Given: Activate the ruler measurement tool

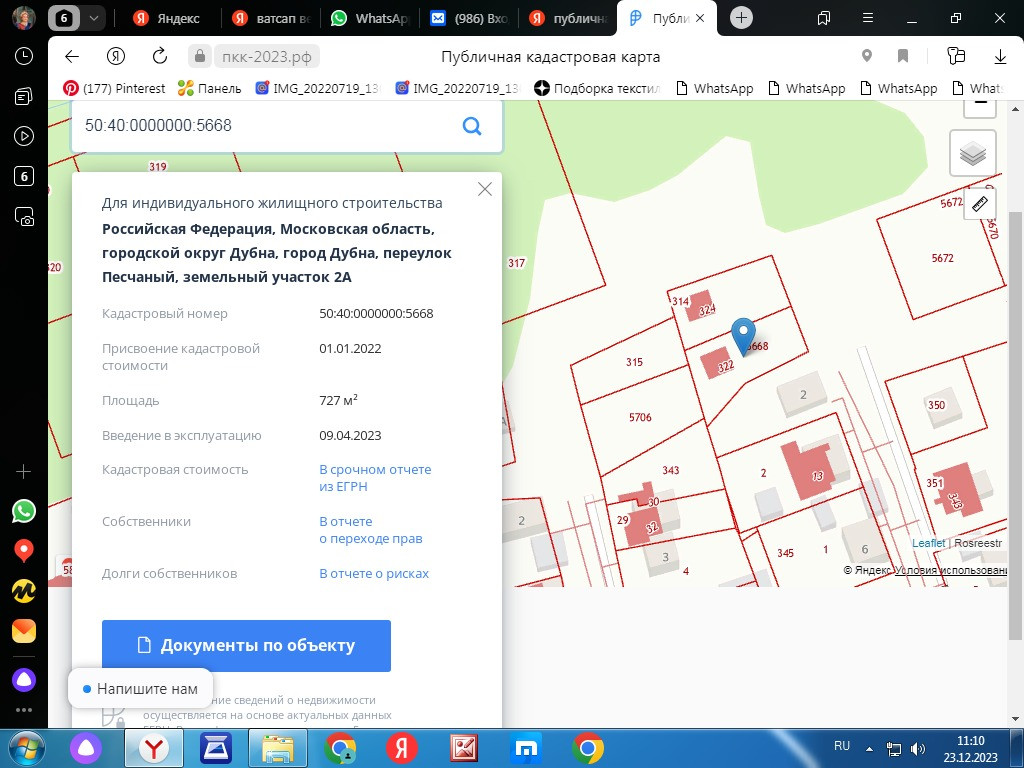Looking at the screenshot, I should click(x=979, y=204).
